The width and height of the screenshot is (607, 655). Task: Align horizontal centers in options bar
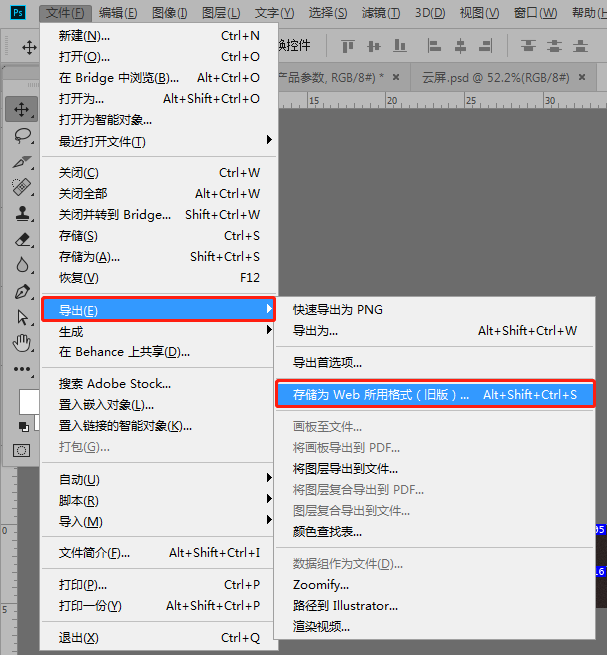coord(460,46)
